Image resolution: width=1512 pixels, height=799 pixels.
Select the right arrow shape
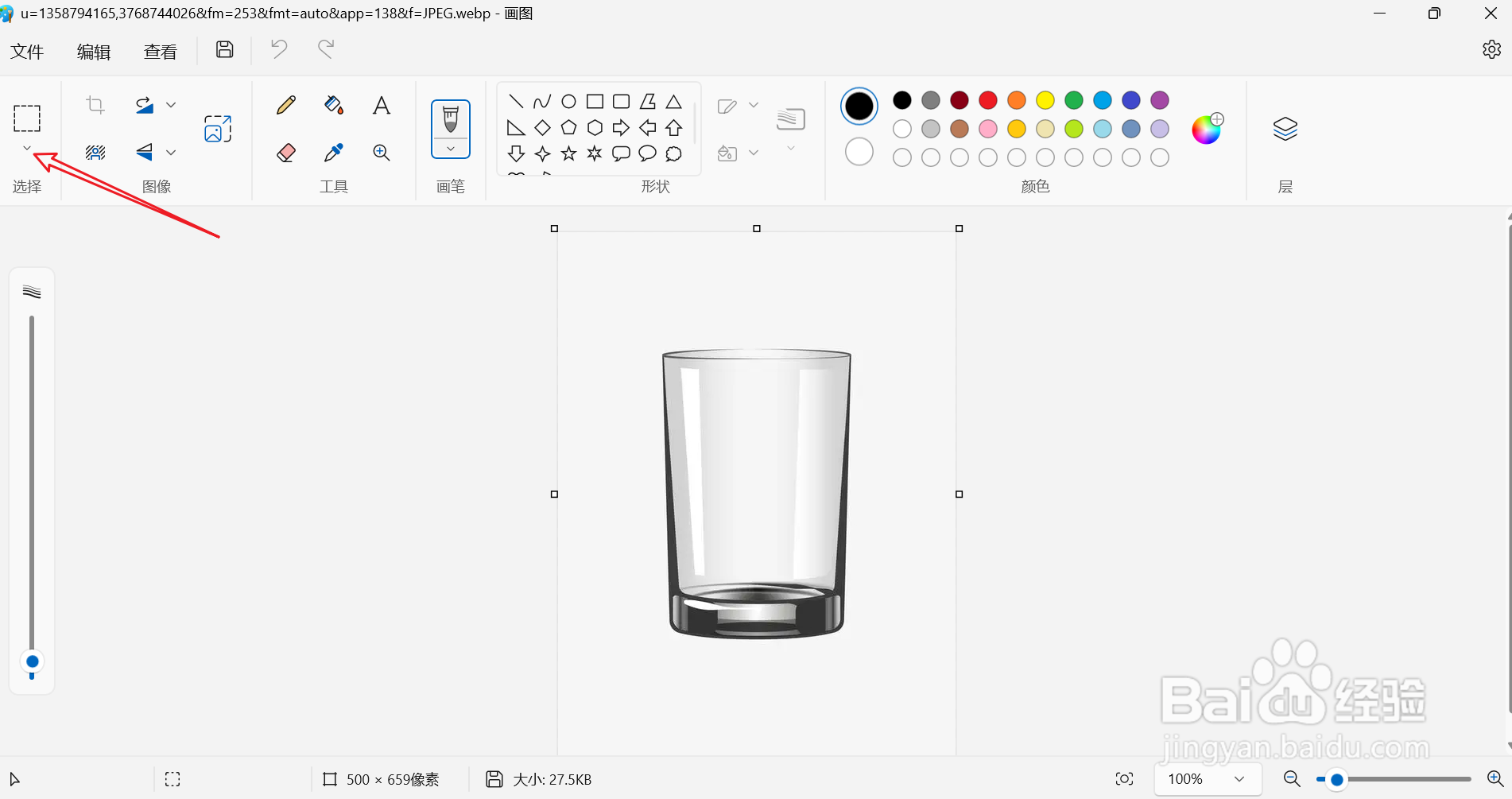click(x=621, y=128)
